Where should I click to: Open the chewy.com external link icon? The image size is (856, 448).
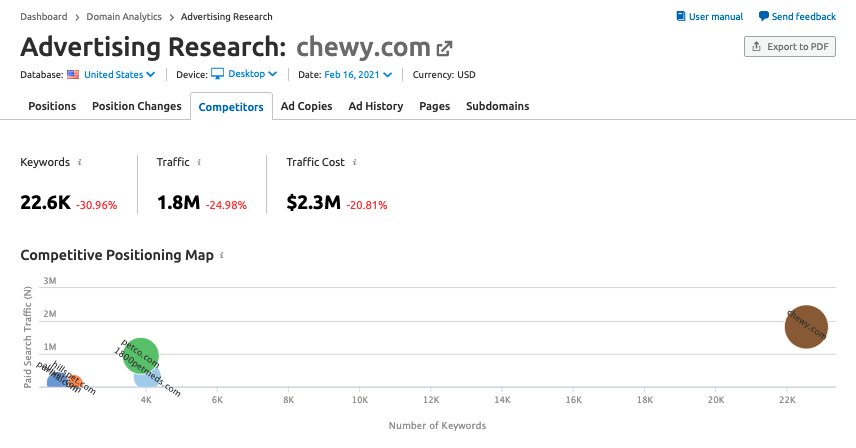pos(444,49)
